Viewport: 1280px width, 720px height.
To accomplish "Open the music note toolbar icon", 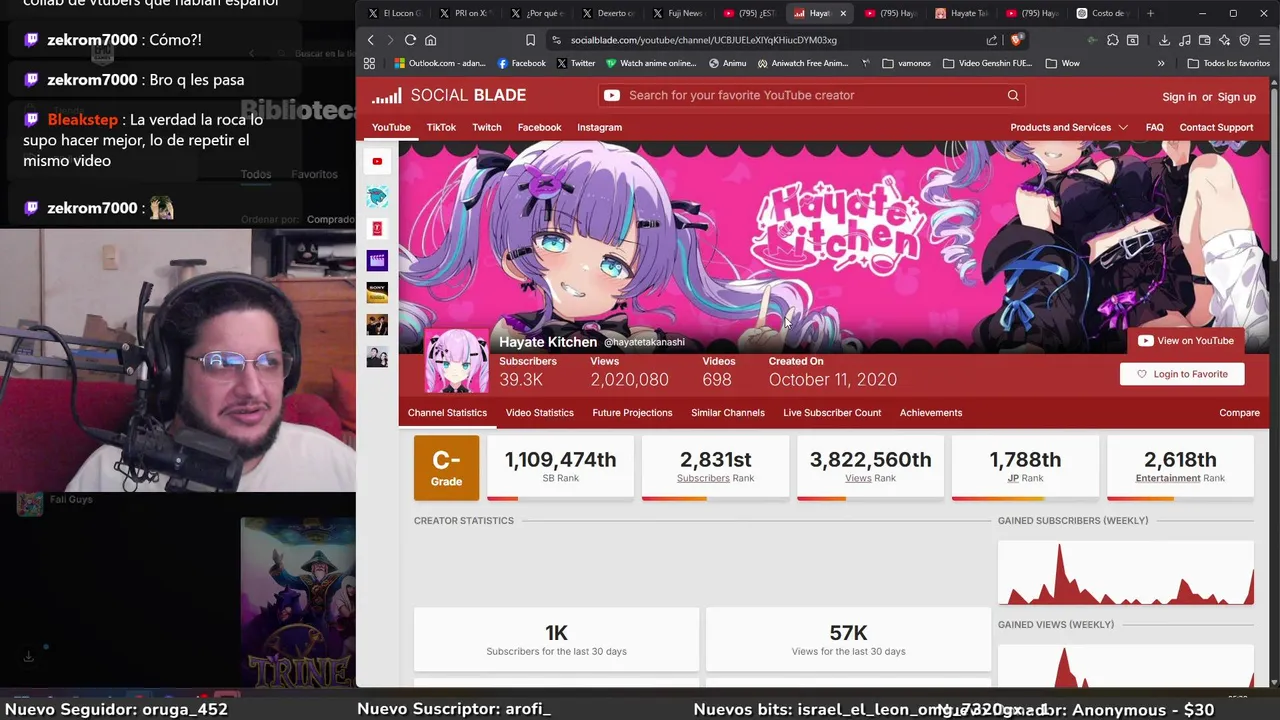I will [1185, 40].
